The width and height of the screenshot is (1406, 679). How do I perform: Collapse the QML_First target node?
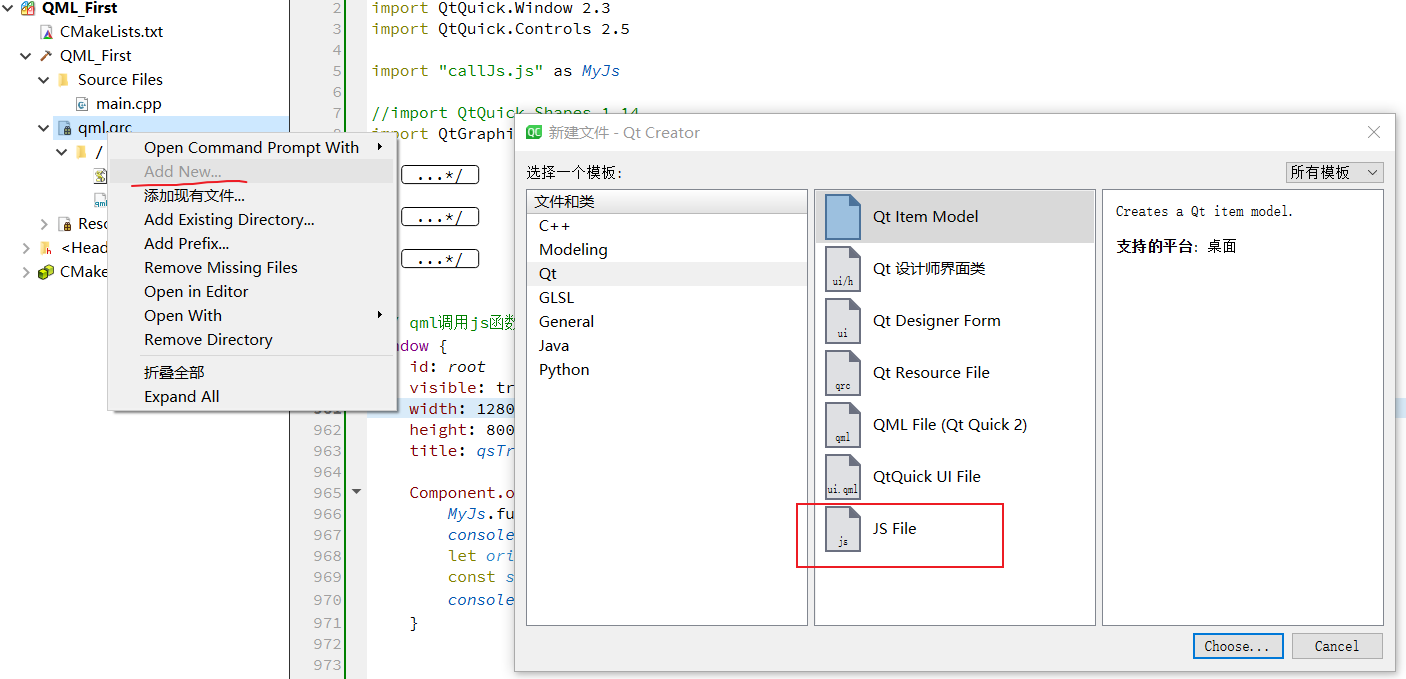tap(26, 56)
